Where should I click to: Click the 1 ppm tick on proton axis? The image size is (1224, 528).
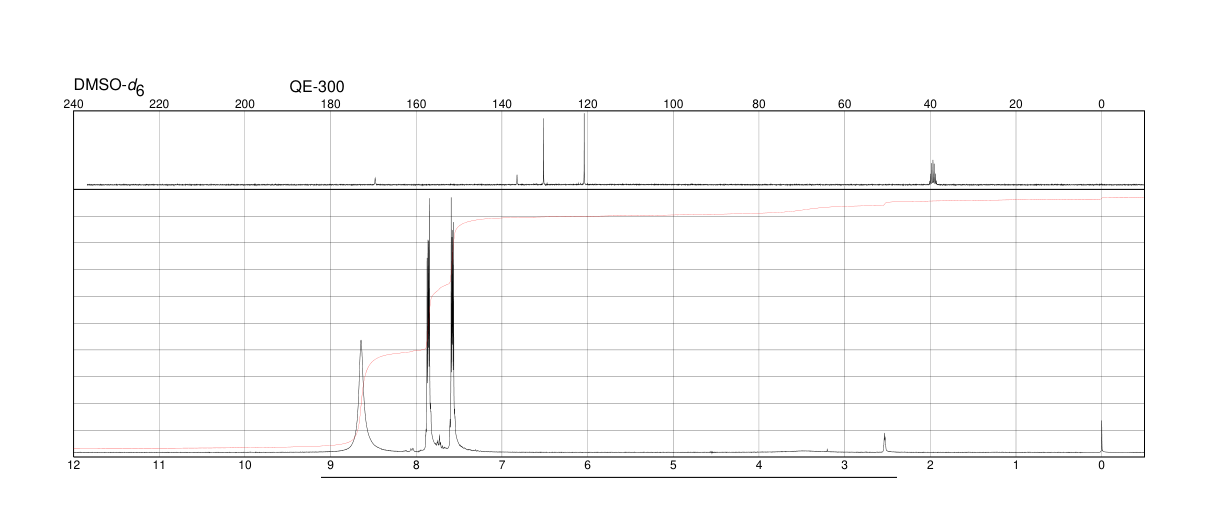[x=1016, y=465]
